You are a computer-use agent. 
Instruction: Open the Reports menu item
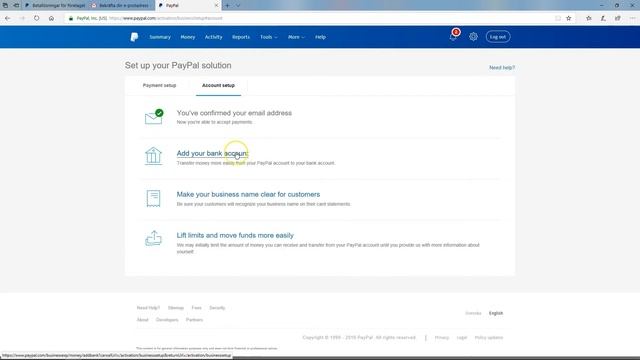(241, 37)
